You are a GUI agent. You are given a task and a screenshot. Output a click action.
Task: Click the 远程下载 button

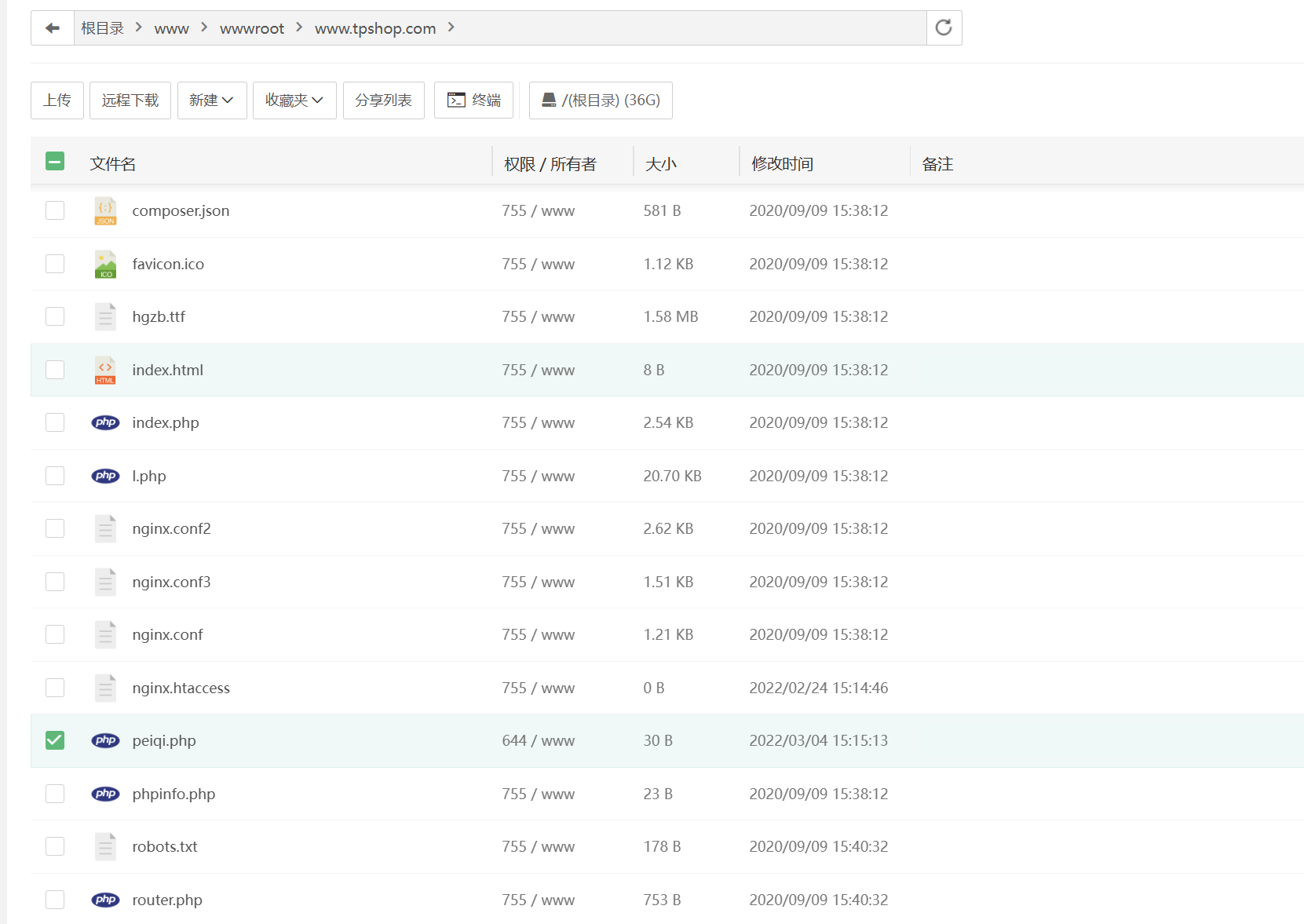coord(130,100)
